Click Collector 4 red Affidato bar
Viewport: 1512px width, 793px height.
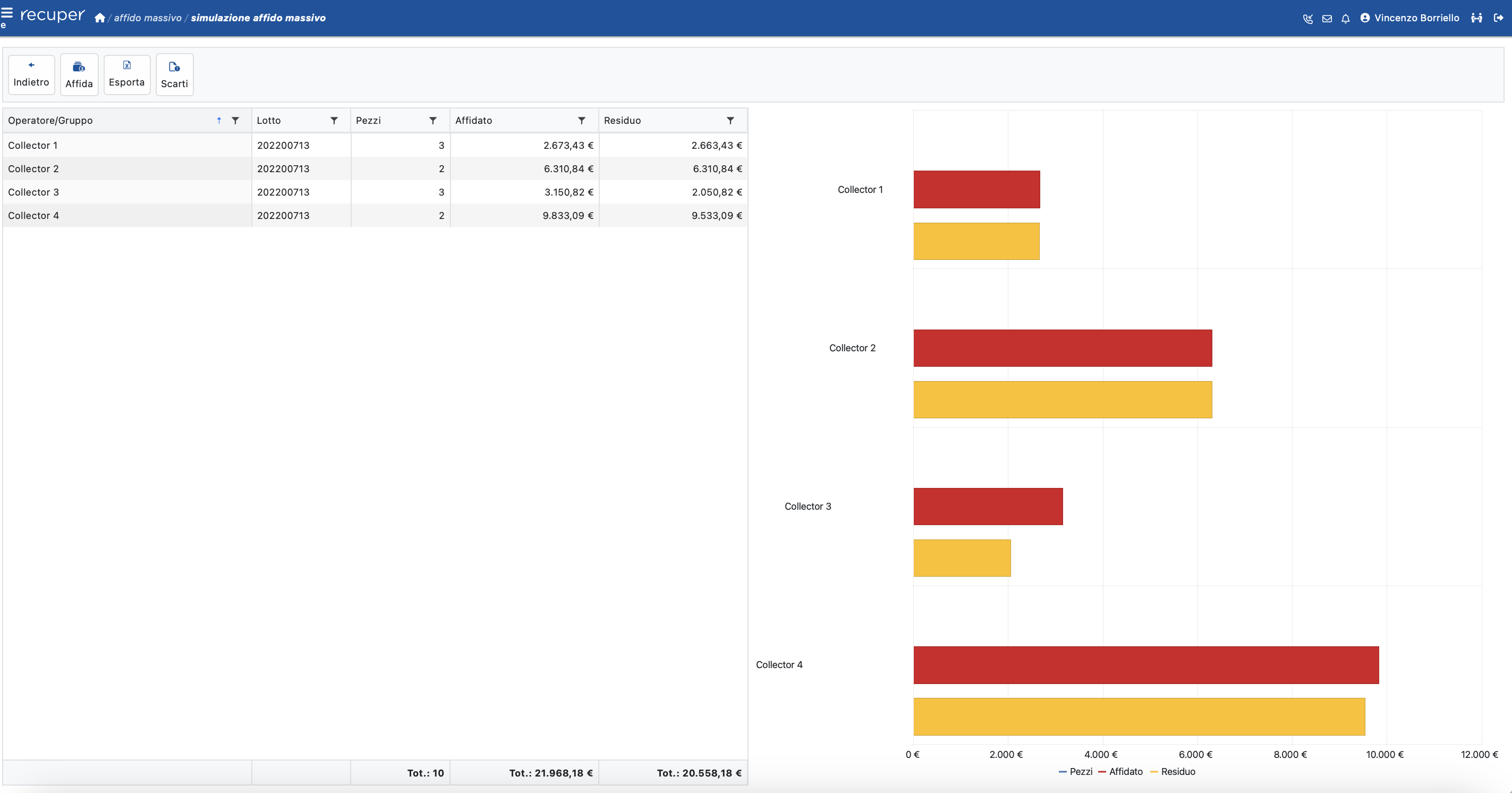pyautogui.click(x=1146, y=665)
